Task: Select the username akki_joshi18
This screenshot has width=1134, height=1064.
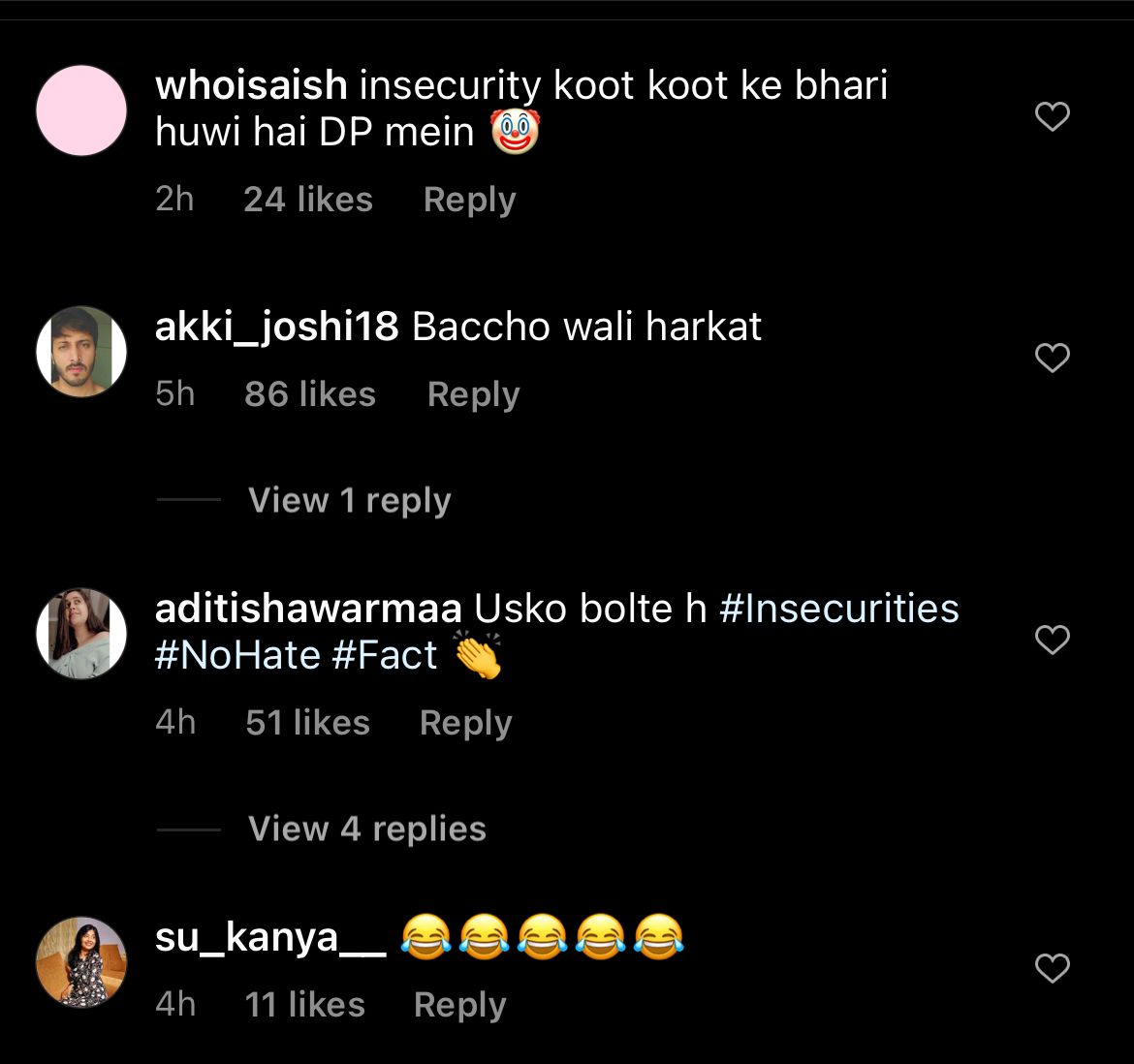Action: tap(277, 328)
